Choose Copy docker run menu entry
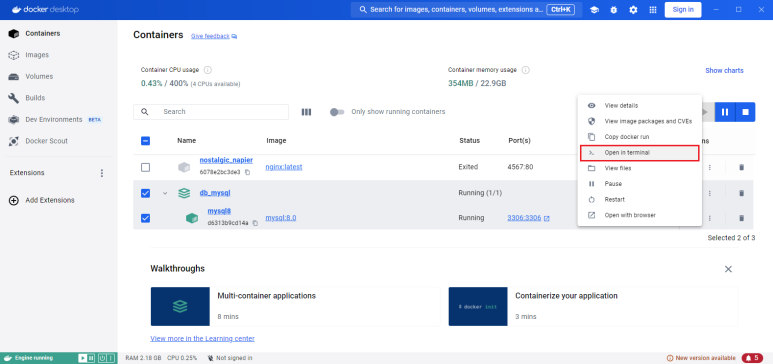773x364 pixels. tap(640, 137)
